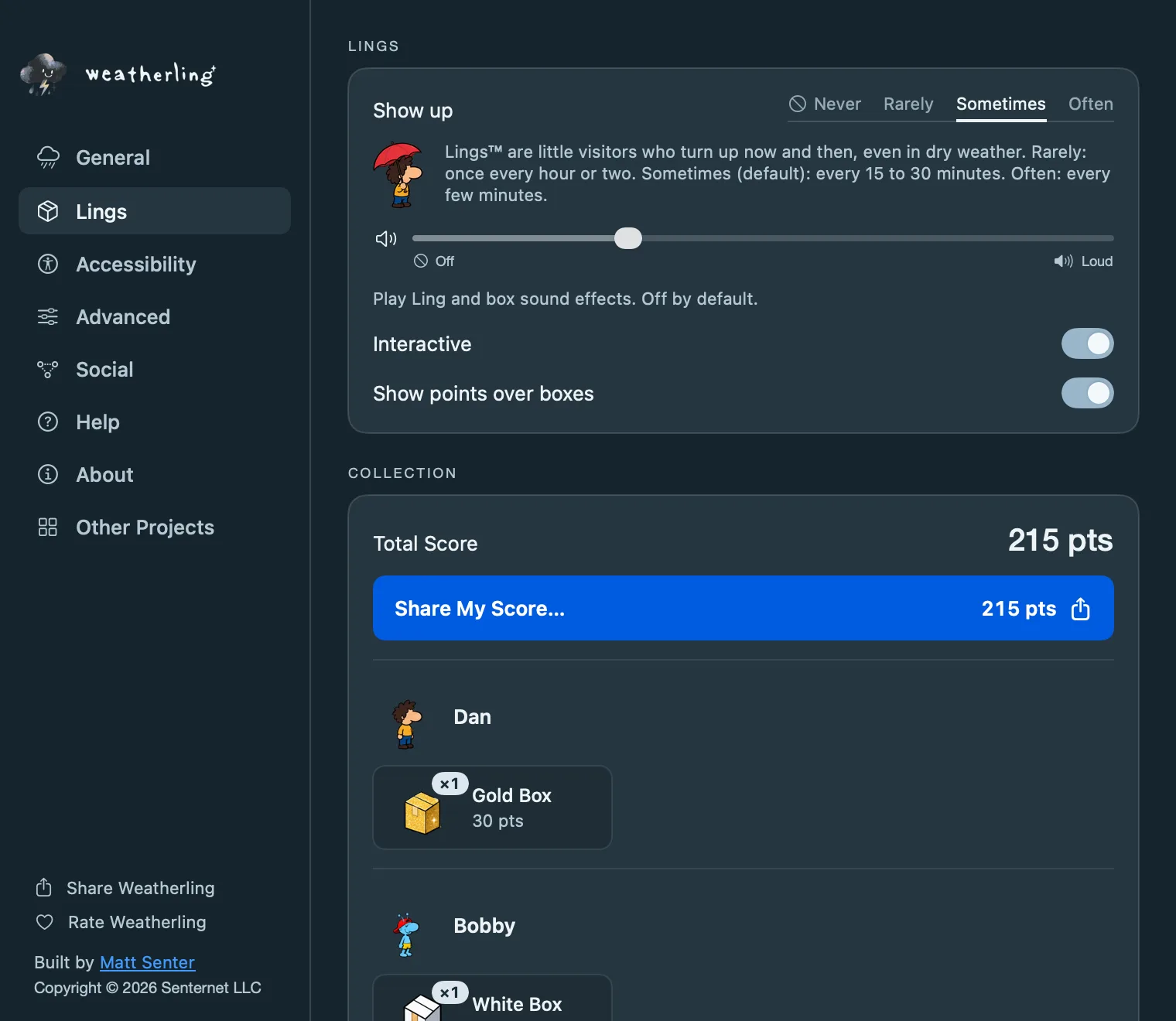The width and height of the screenshot is (1176, 1021).
Task: Choose the Often show-up option
Action: pyautogui.click(x=1090, y=104)
